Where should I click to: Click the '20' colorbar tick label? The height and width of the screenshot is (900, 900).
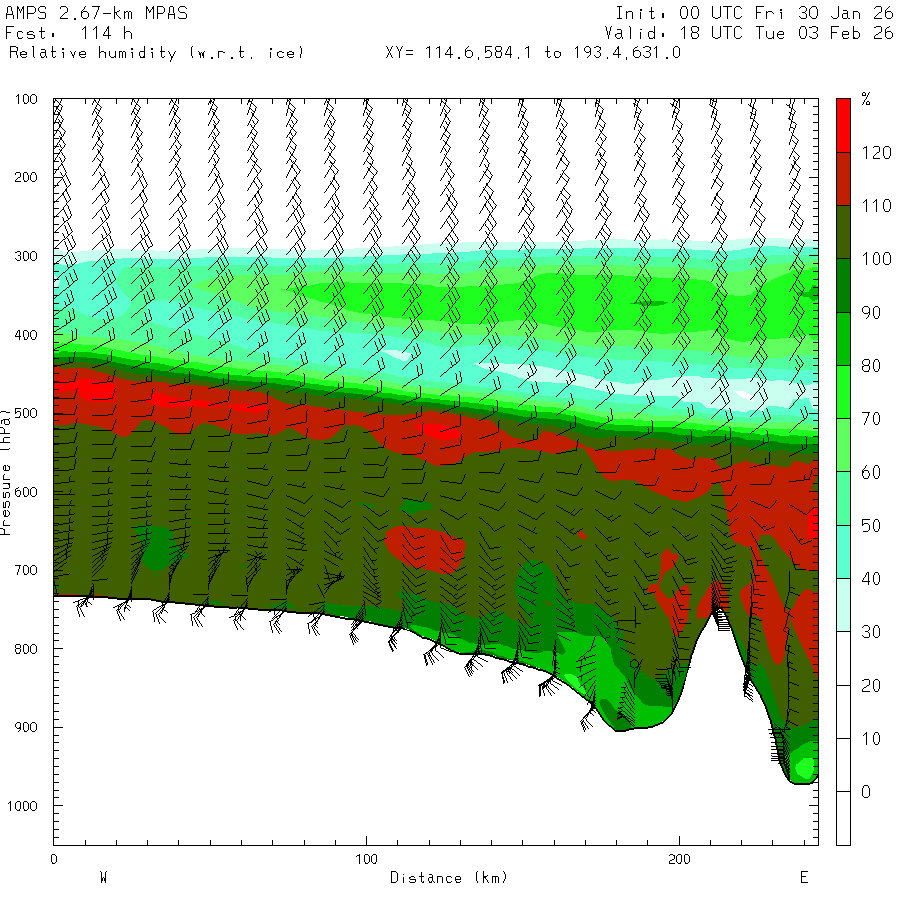871,685
